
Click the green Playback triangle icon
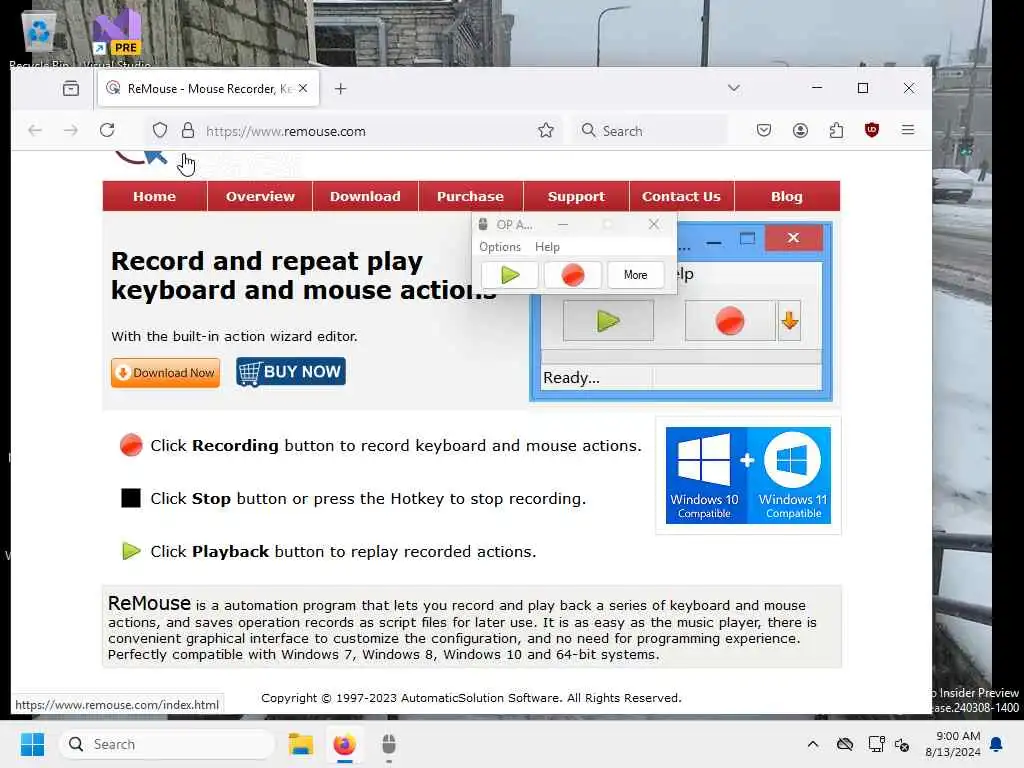click(131, 551)
